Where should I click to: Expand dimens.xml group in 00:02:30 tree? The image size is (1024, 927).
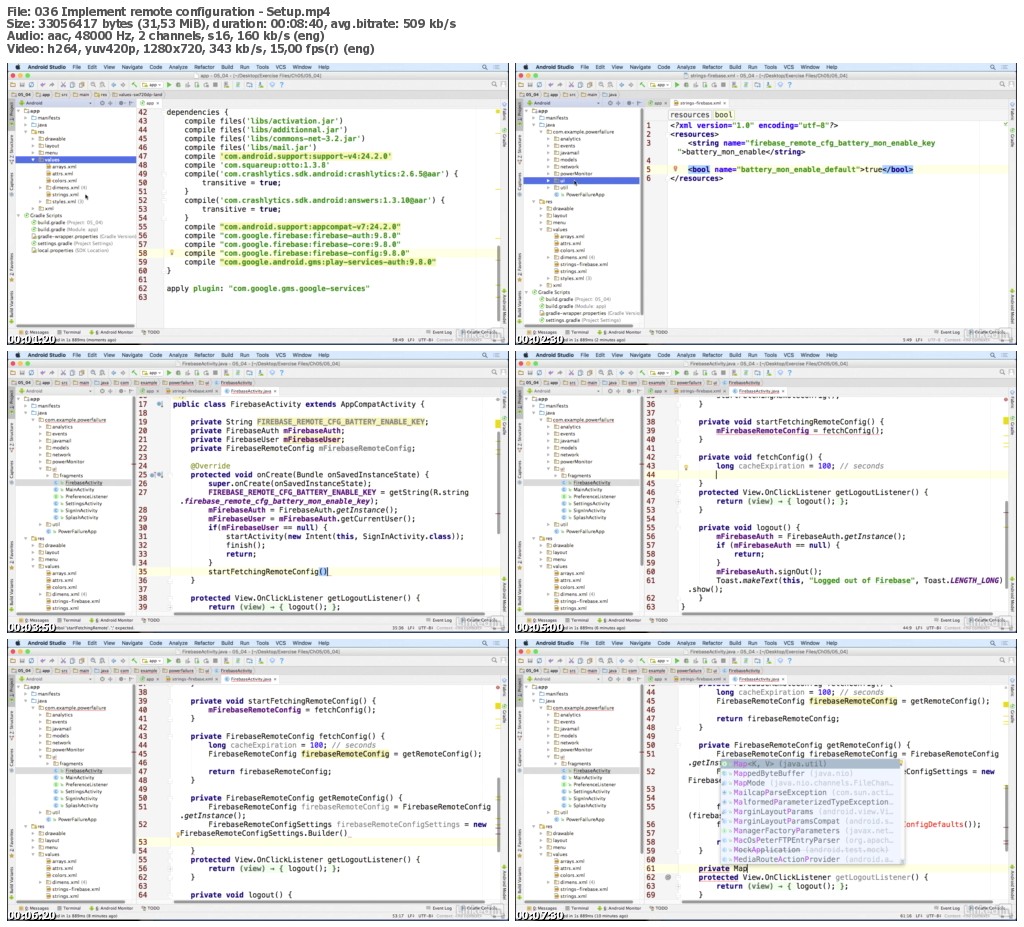tap(547, 257)
